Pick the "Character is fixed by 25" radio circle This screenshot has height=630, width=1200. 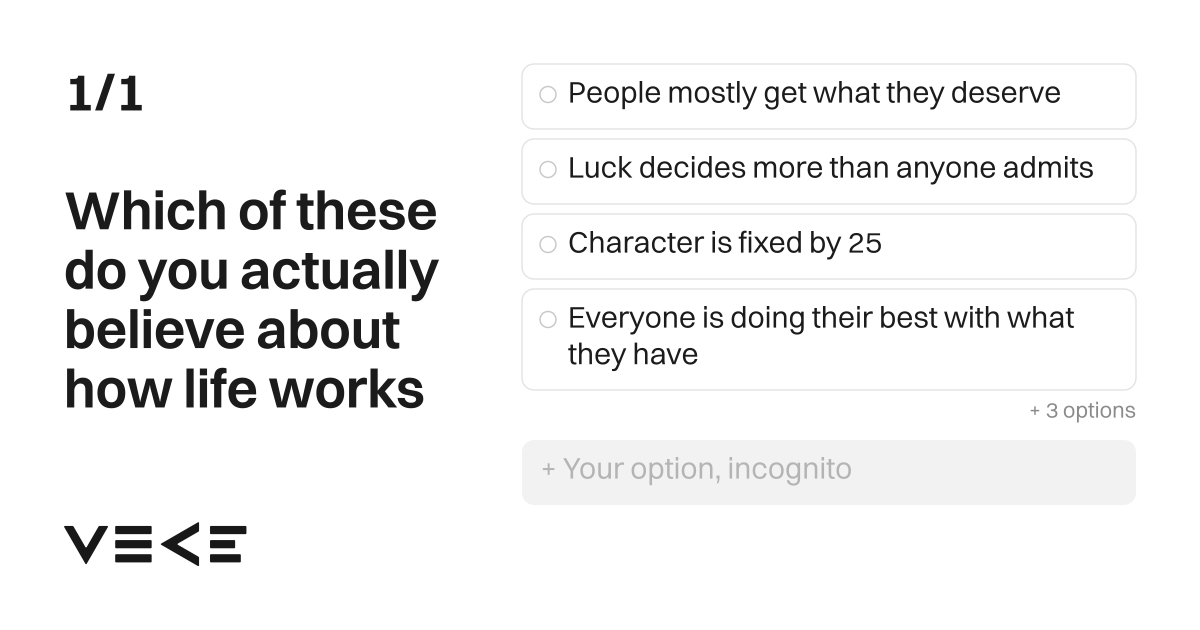click(548, 245)
